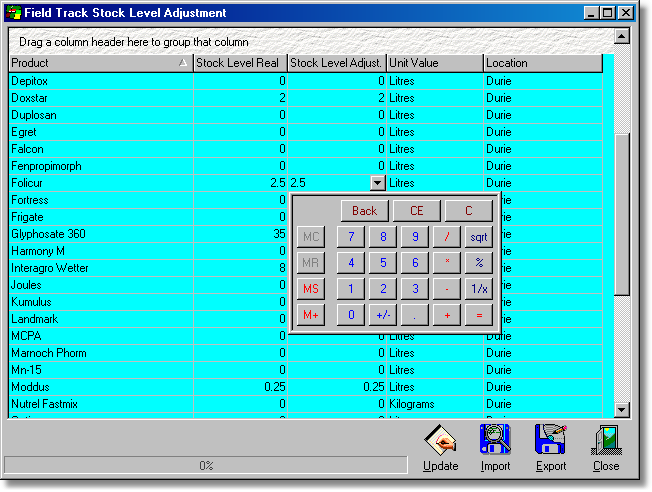Click the vertical scrollbar thumb
Viewport: 652px width, 492px height.
[x=622, y=214]
